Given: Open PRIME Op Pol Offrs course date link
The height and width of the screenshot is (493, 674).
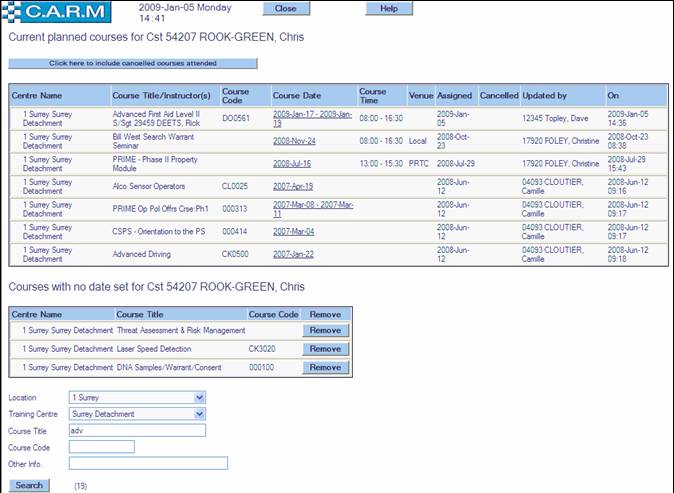Looking at the screenshot, I should pos(312,208).
